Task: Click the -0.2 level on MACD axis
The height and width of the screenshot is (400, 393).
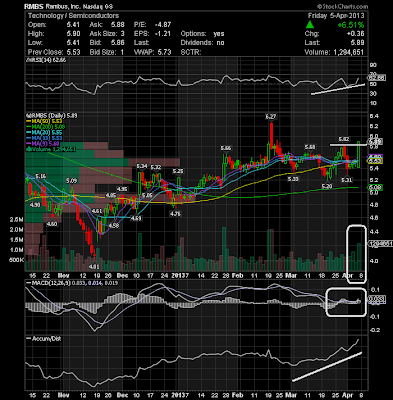Action: [375, 330]
